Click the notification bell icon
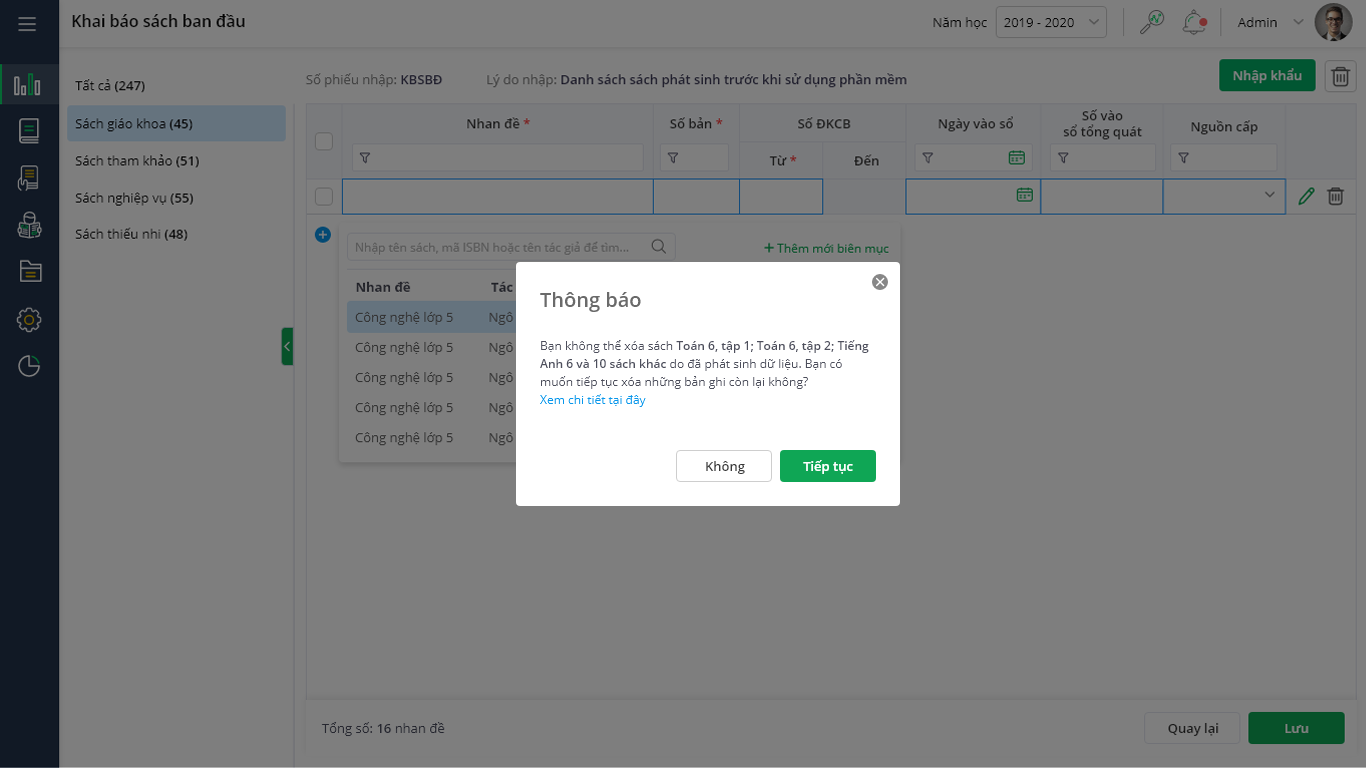 [1194, 22]
